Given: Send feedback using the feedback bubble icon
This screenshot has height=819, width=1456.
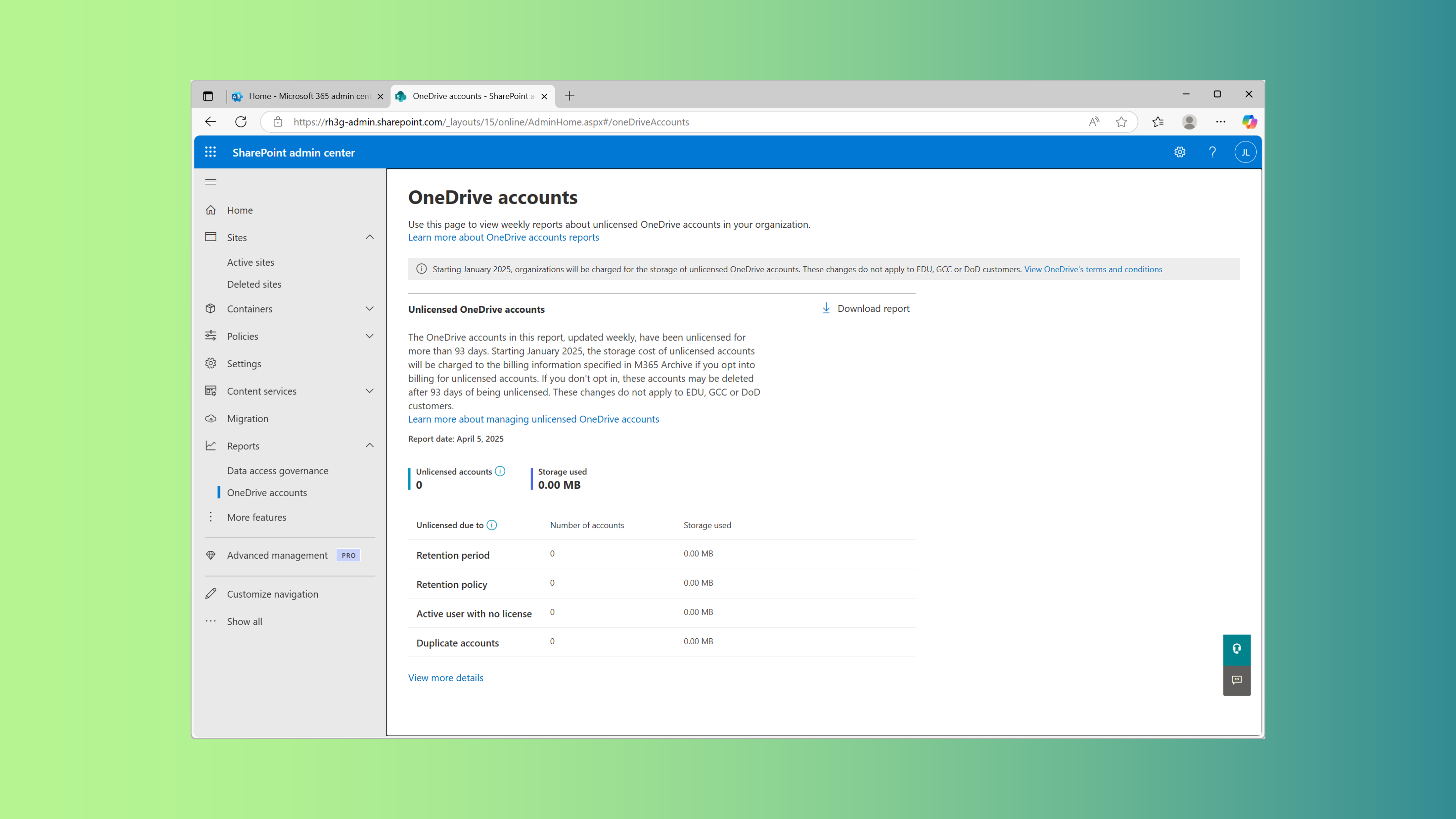Looking at the screenshot, I should click(1237, 681).
